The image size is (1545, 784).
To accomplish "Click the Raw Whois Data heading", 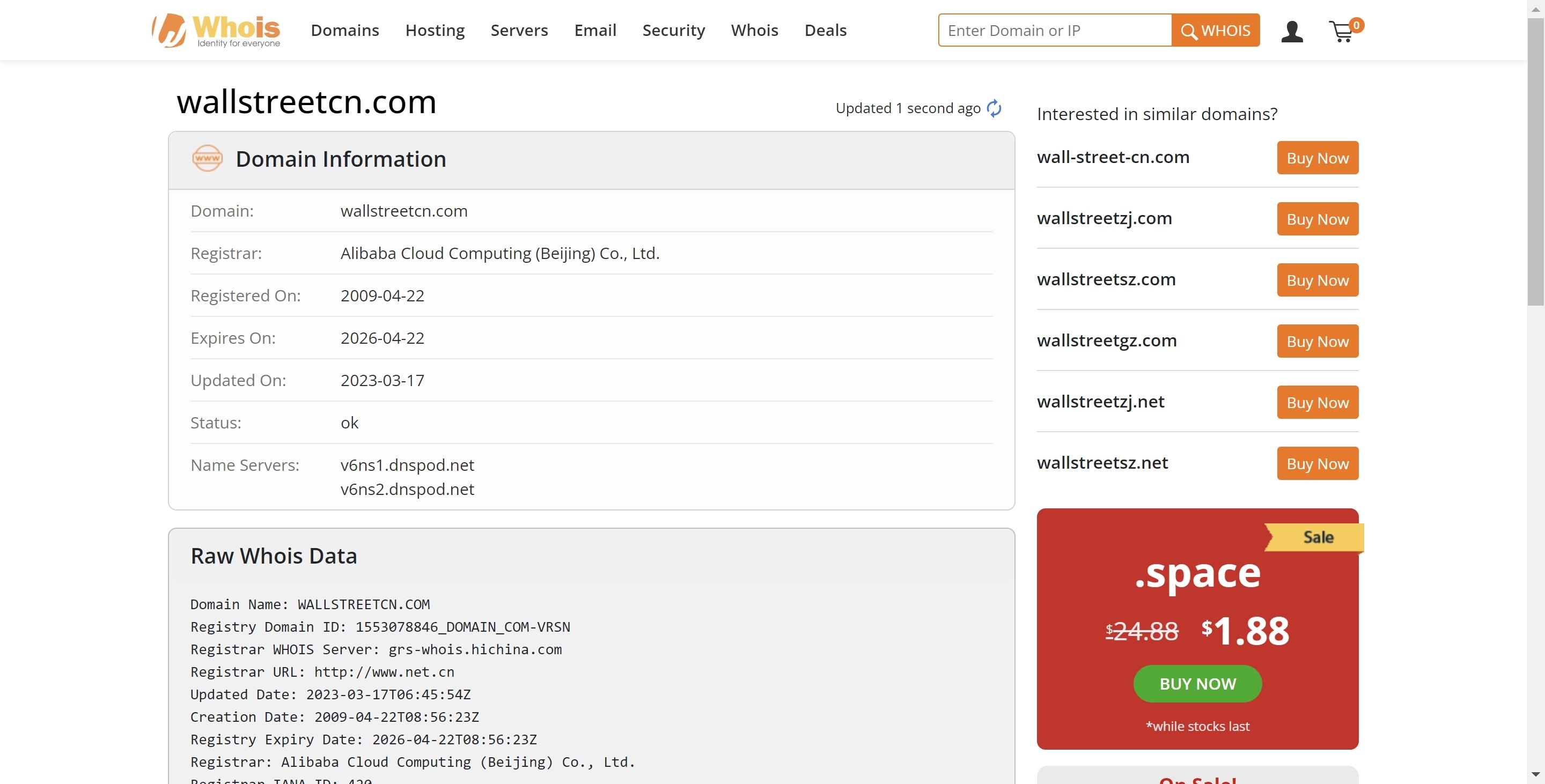I will pos(274,556).
